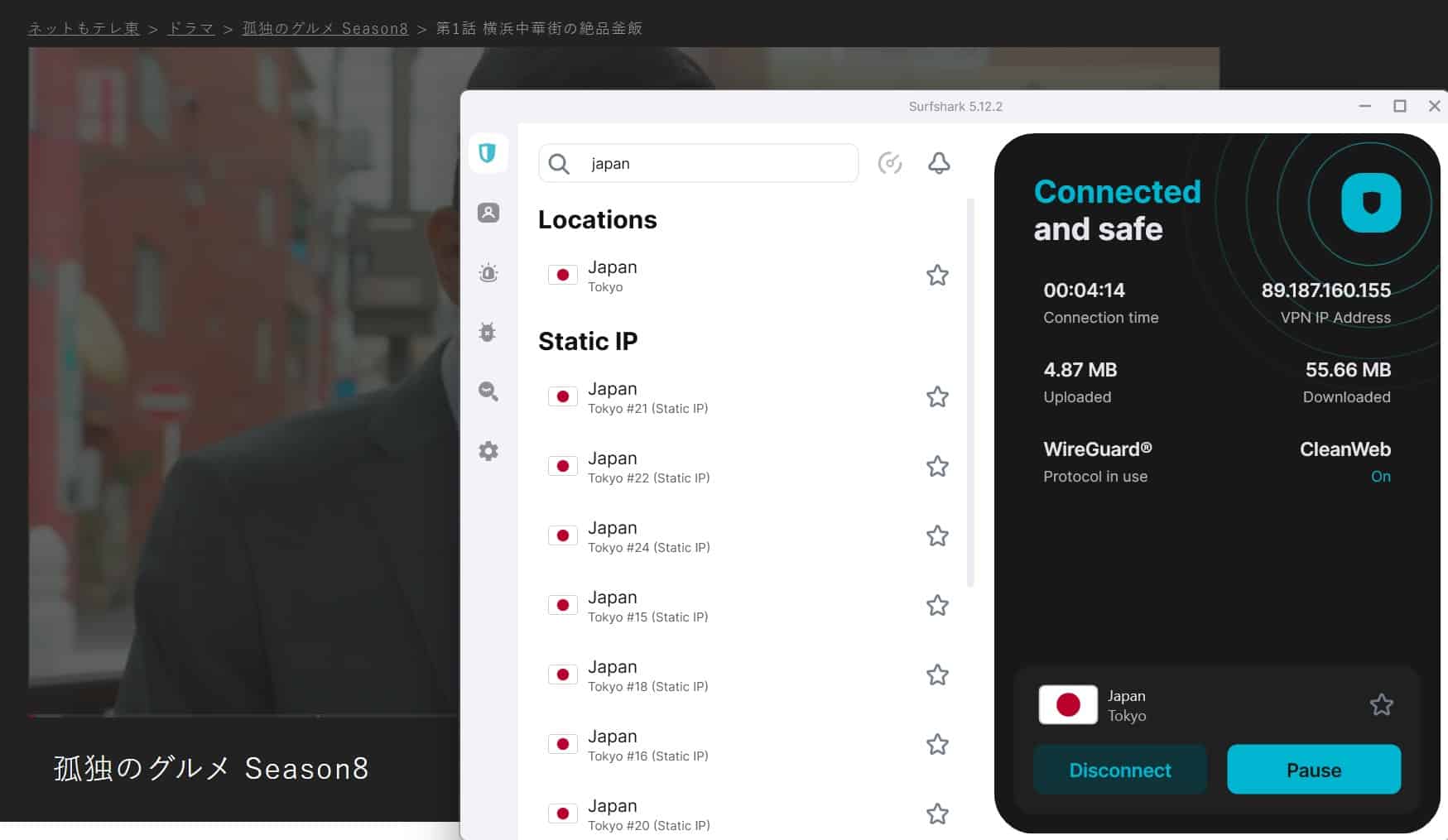
Task: Select Tokyo #15 (Static IP) server
Action: (749, 606)
